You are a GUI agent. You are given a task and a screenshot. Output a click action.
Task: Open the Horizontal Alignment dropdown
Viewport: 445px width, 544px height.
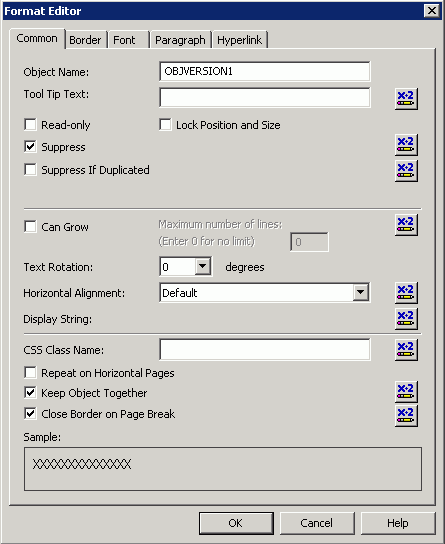pos(361,292)
